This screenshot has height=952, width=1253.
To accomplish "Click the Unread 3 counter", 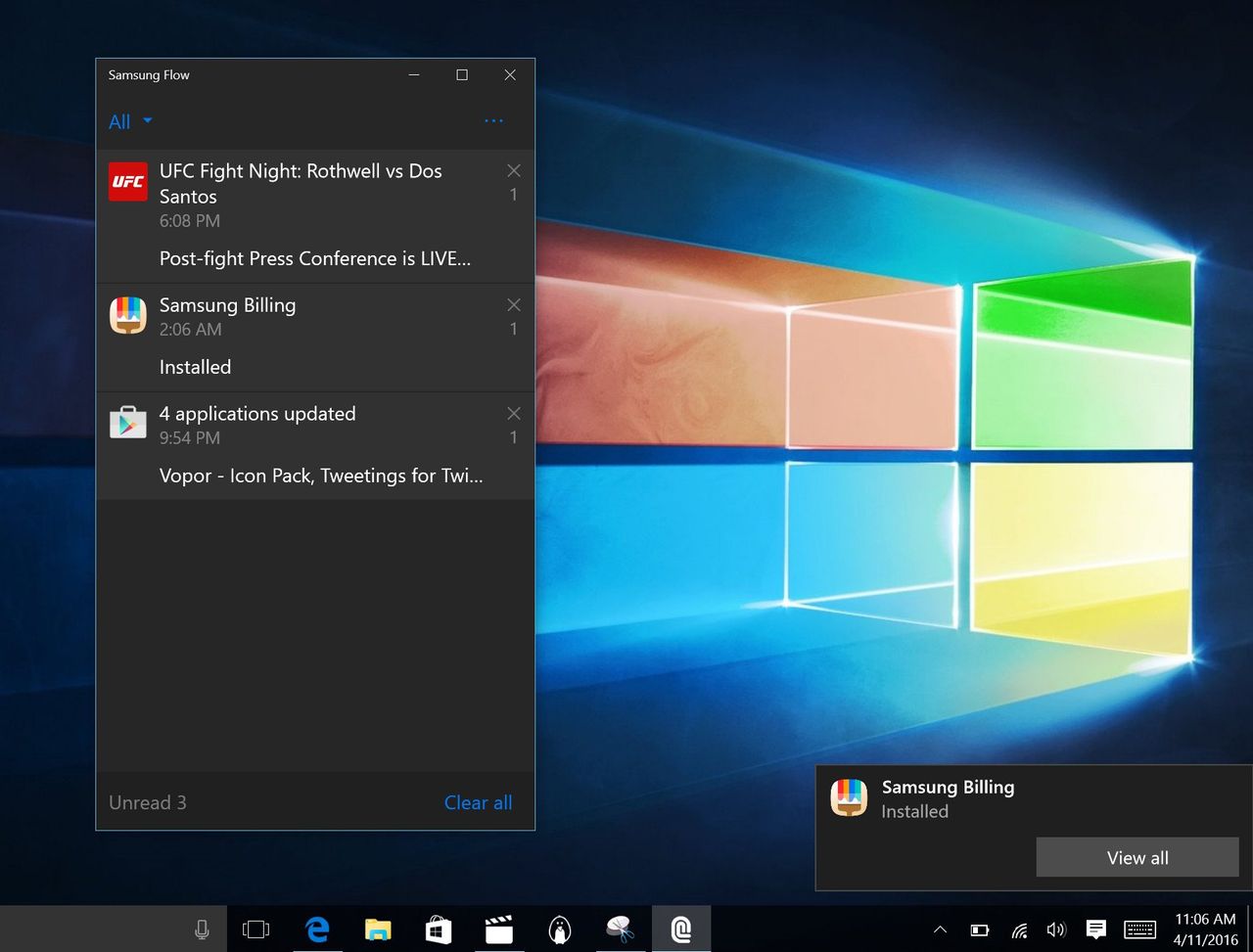I will click(148, 802).
